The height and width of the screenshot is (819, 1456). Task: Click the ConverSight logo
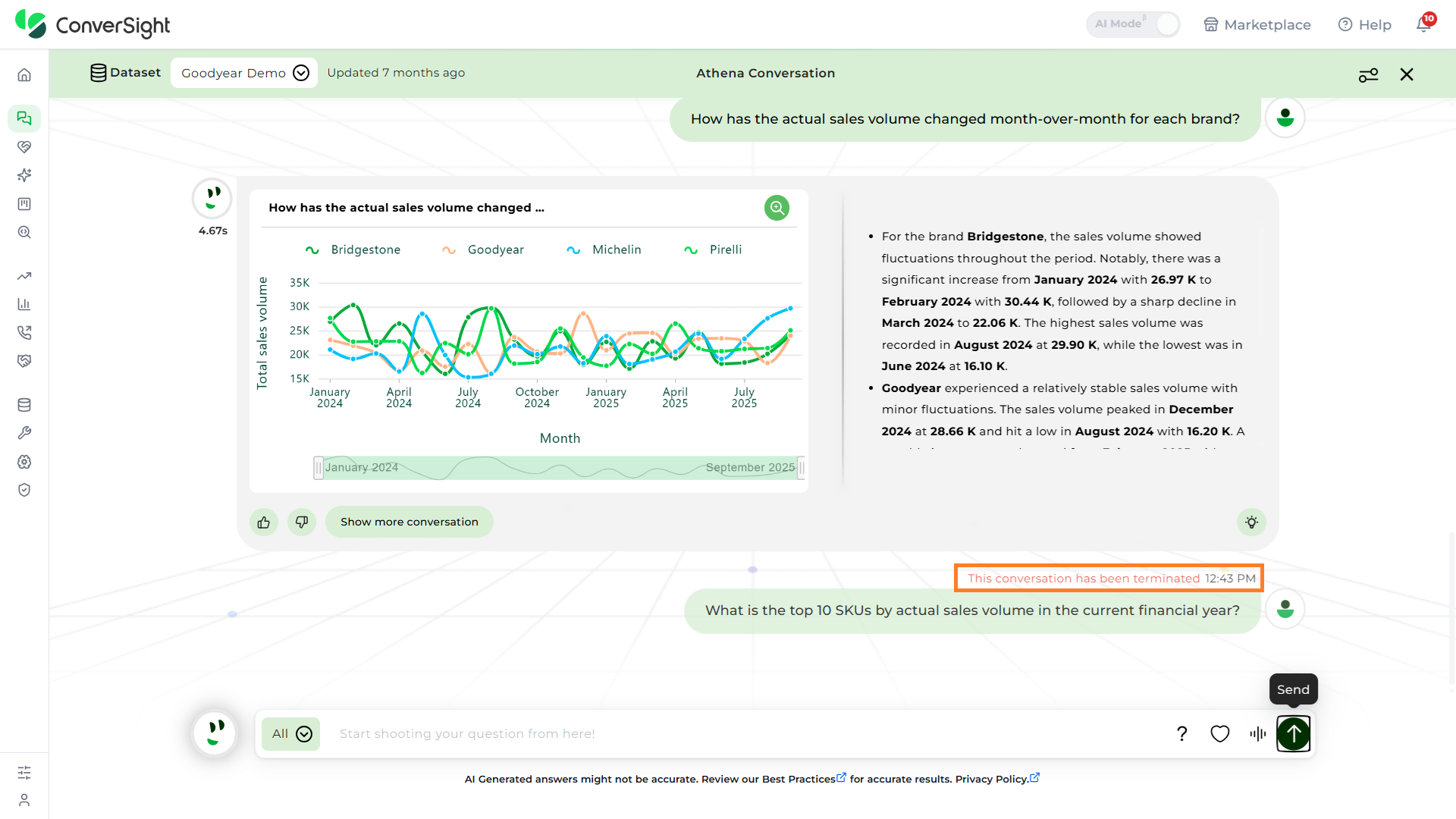tap(93, 24)
